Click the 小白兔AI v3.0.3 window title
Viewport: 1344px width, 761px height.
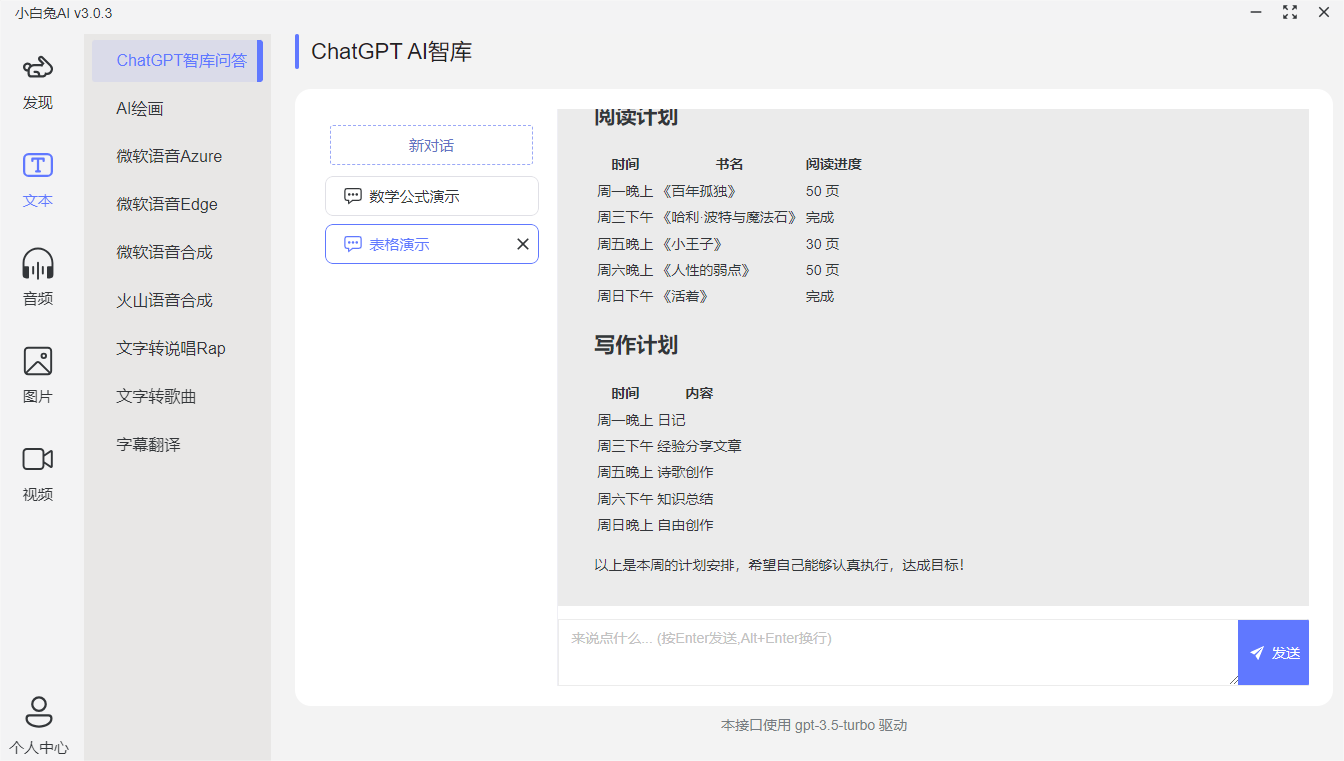63,13
